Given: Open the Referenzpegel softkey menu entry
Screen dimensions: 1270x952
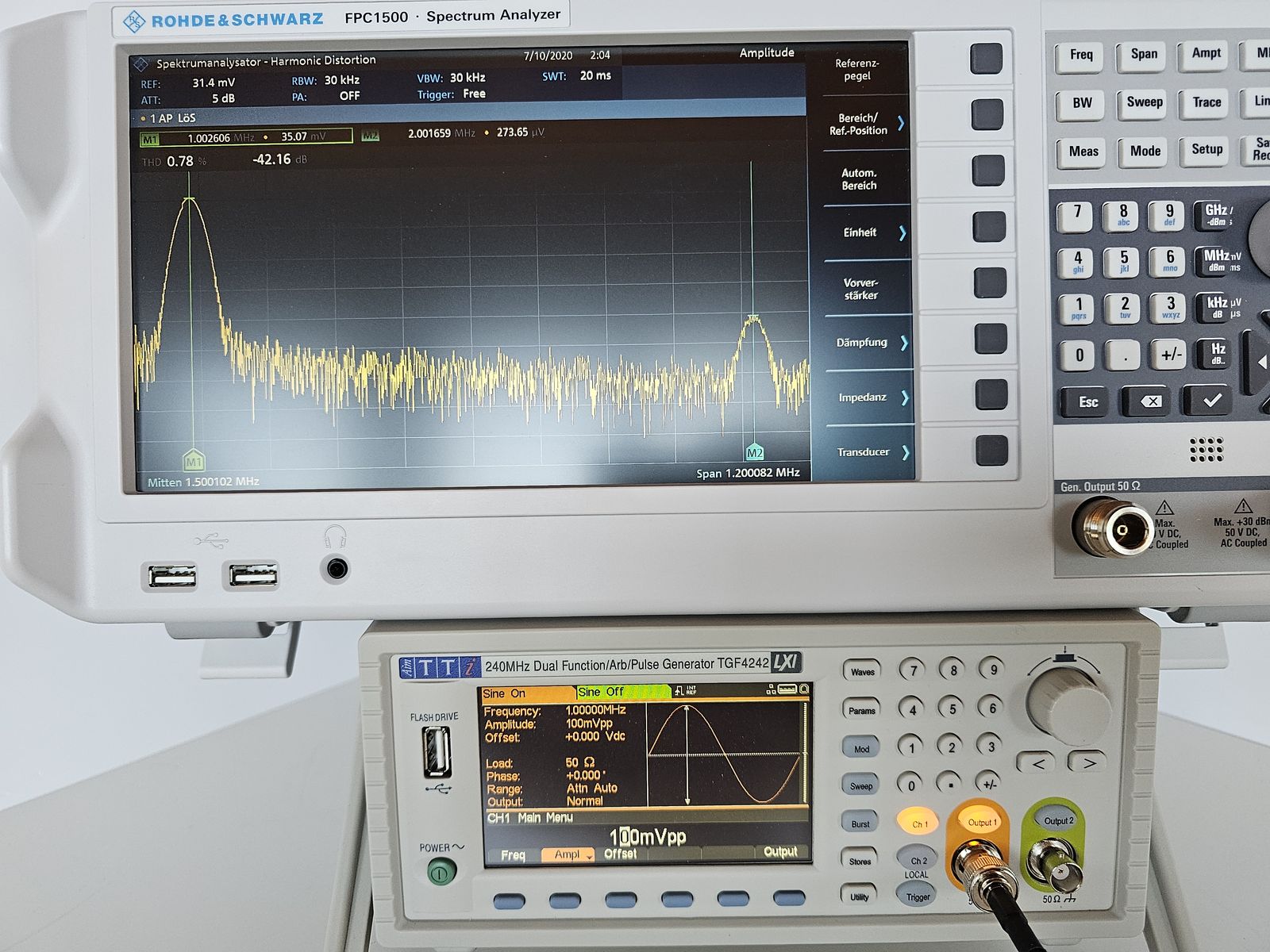Looking at the screenshot, I should click(x=857, y=70).
